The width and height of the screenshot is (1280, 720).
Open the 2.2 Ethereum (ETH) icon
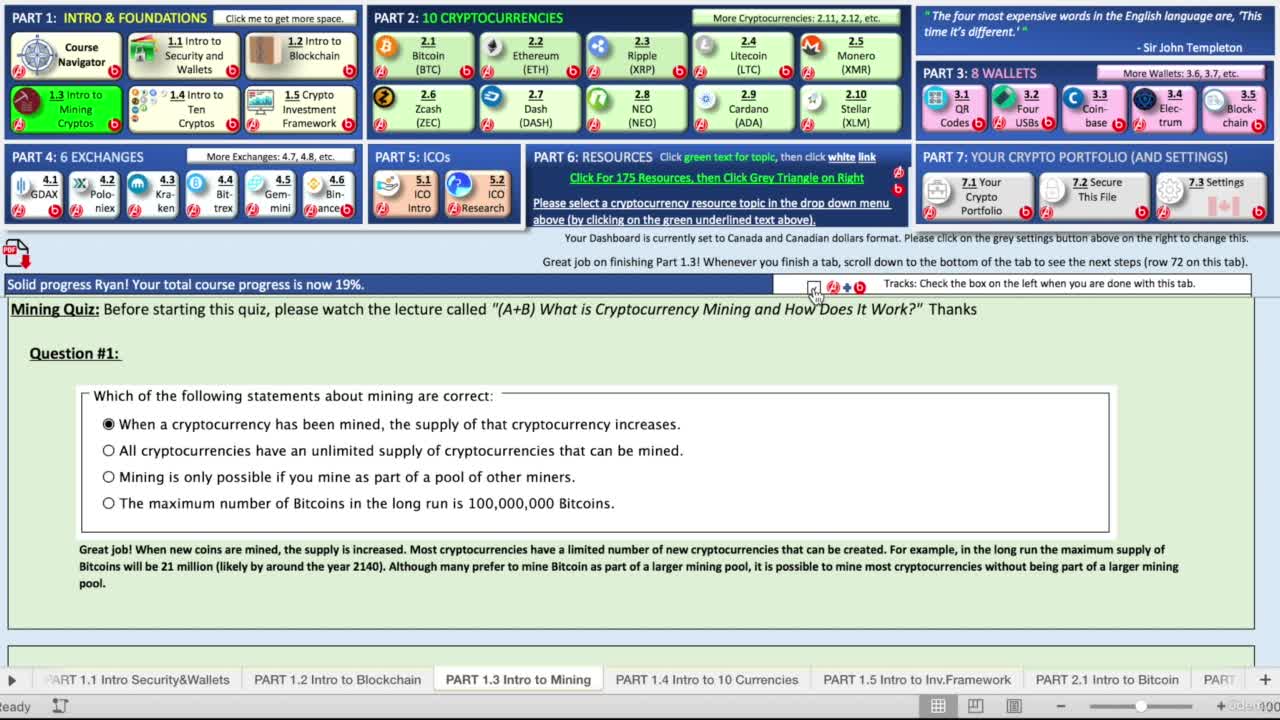click(493, 47)
